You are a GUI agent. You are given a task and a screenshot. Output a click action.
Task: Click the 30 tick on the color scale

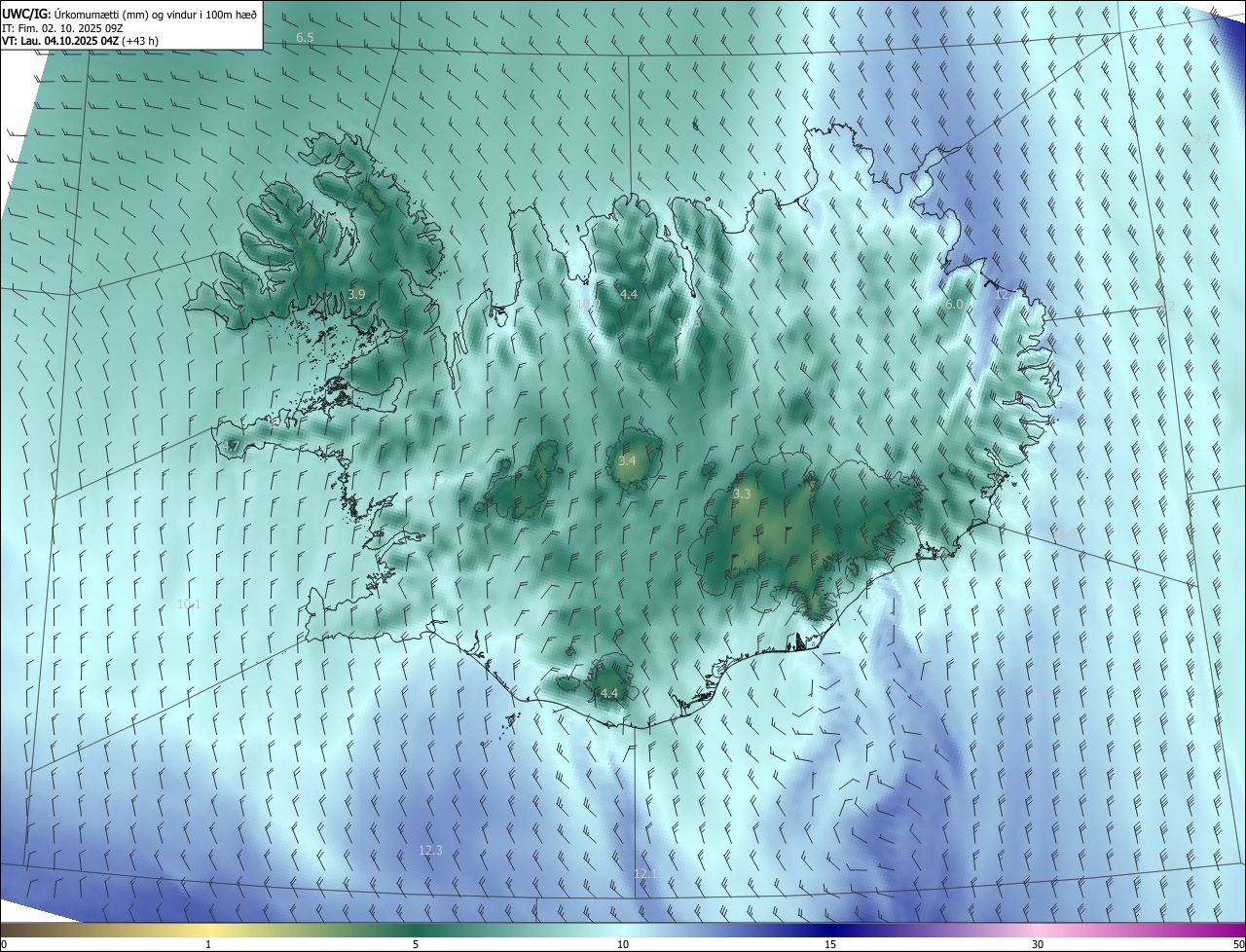tap(1038, 944)
